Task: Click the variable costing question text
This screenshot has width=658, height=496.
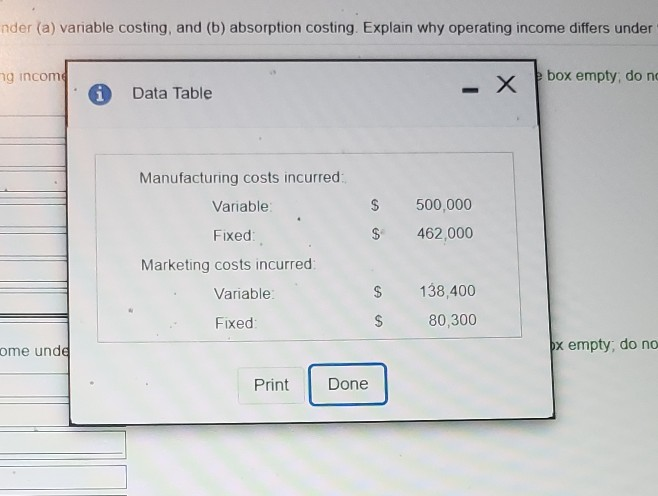Action: click(327, 28)
